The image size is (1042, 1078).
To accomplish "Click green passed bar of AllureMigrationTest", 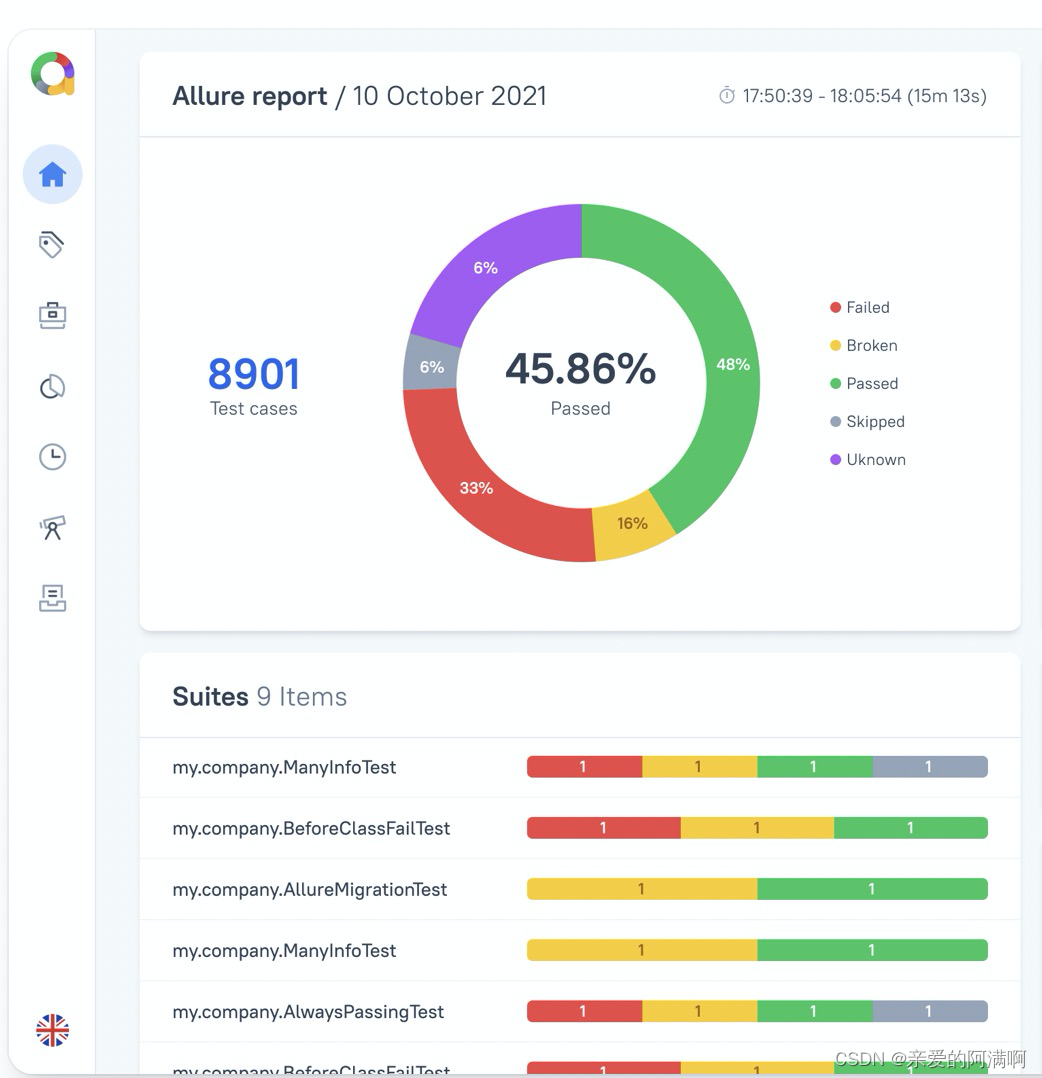I will tap(872, 889).
